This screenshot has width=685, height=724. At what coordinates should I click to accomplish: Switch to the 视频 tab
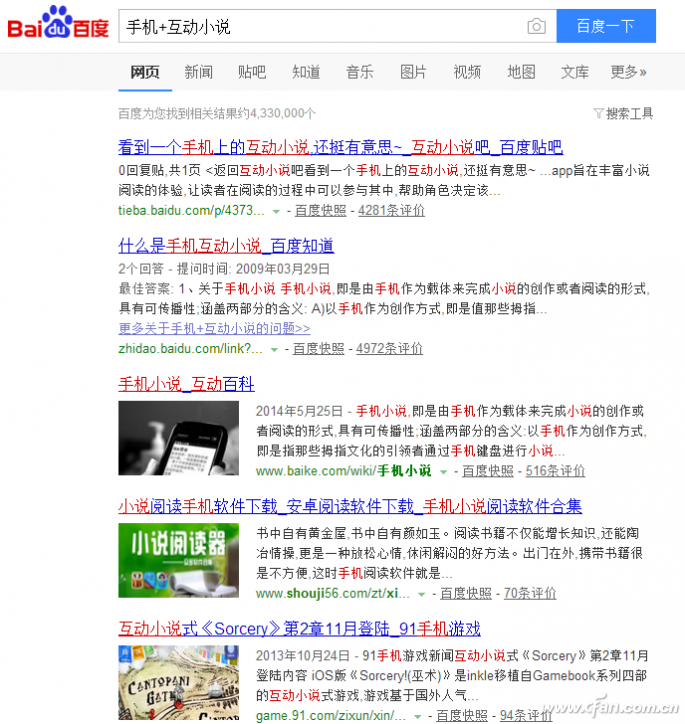tap(467, 72)
